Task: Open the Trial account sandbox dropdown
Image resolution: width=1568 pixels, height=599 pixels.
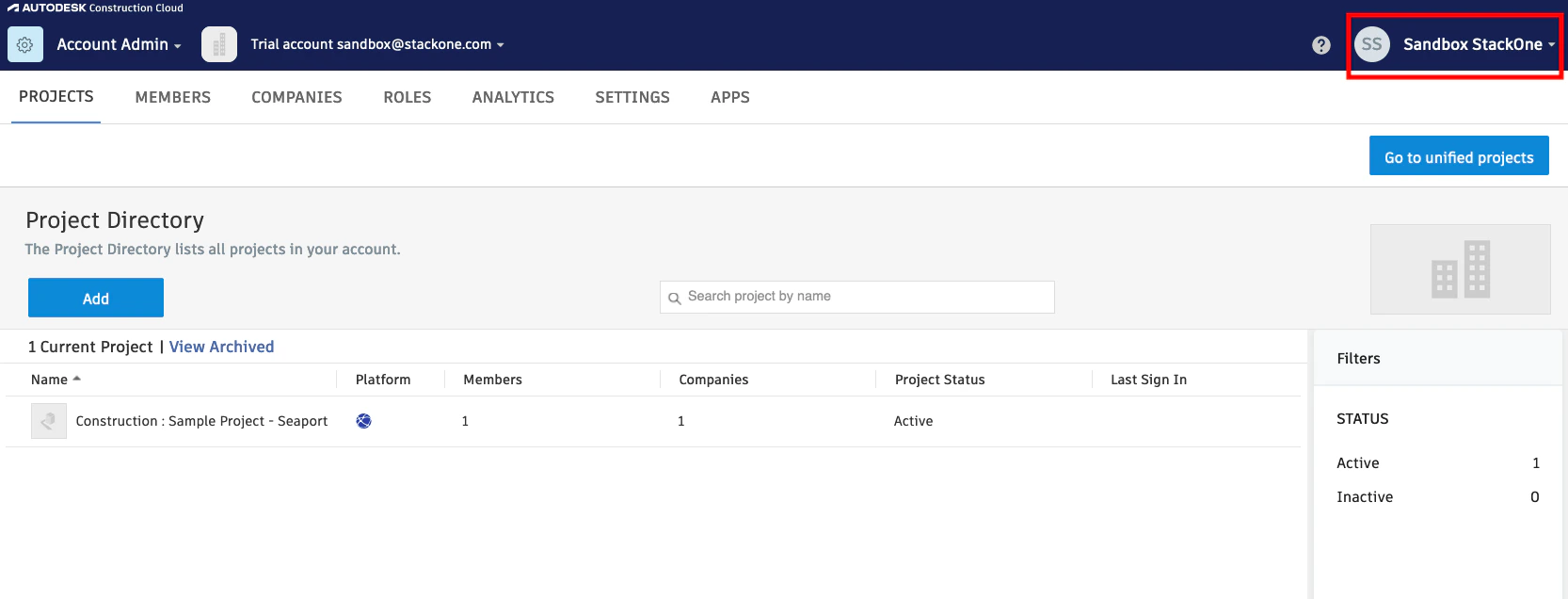Action: [377, 44]
